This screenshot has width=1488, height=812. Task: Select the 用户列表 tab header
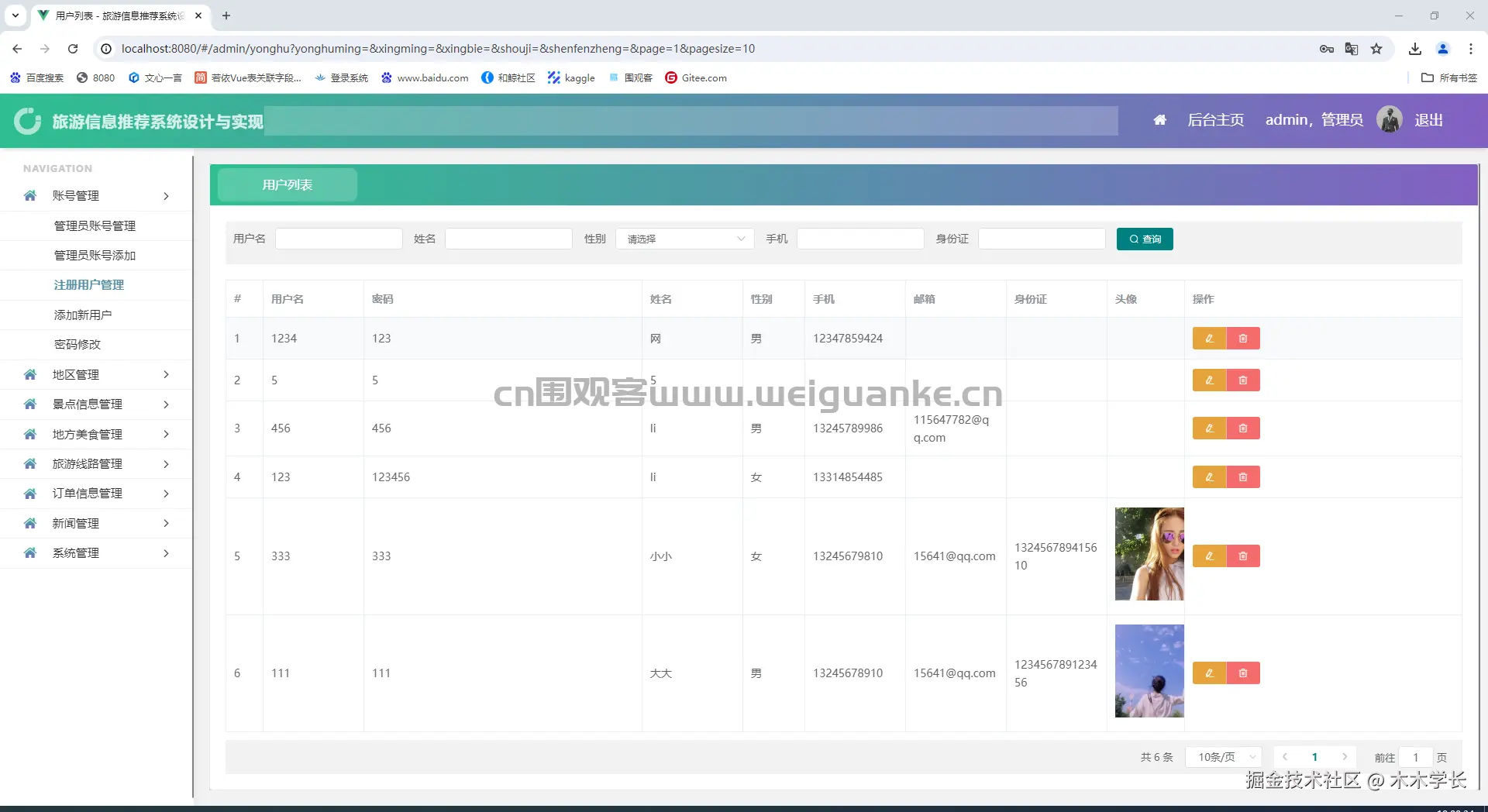coord(288,185)
